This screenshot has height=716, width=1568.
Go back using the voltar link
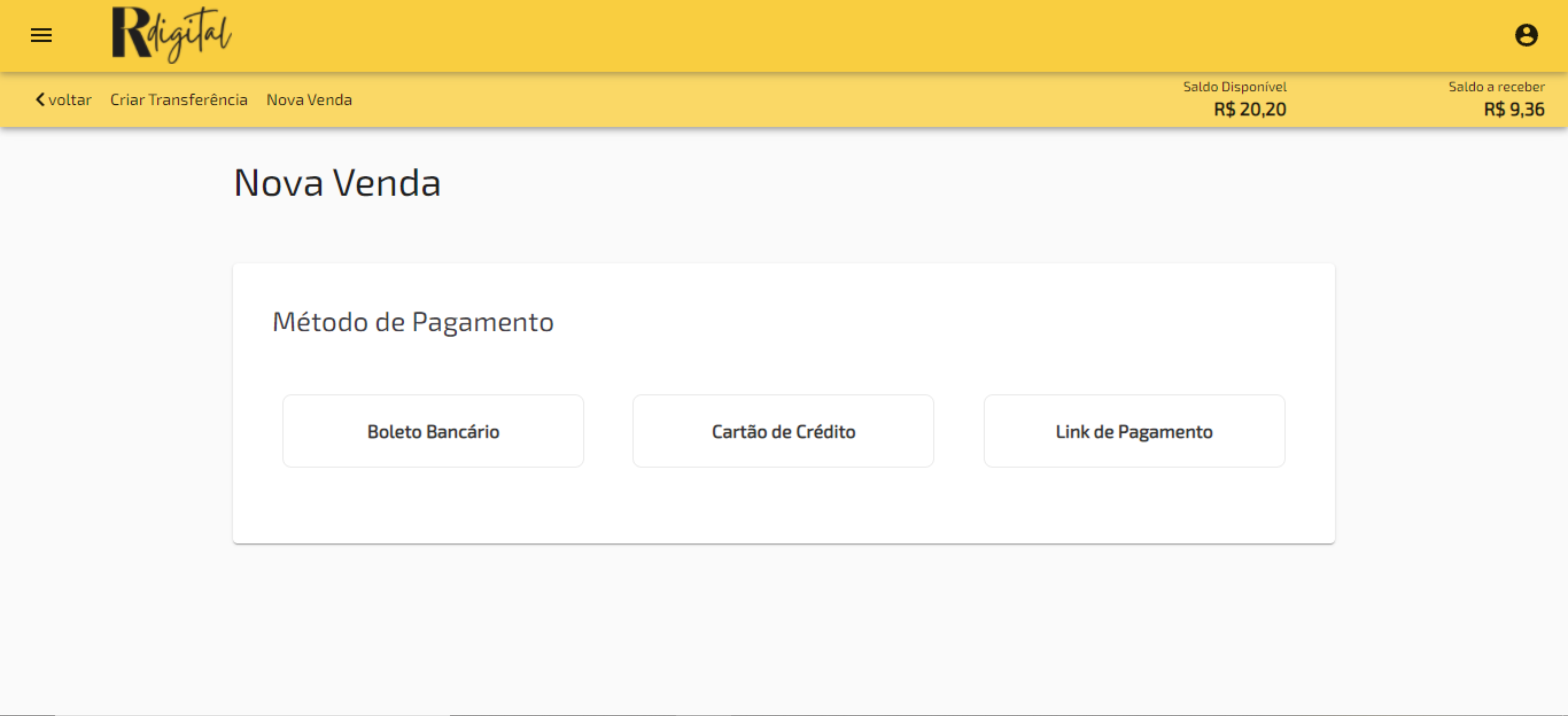(x=69, y=100)
